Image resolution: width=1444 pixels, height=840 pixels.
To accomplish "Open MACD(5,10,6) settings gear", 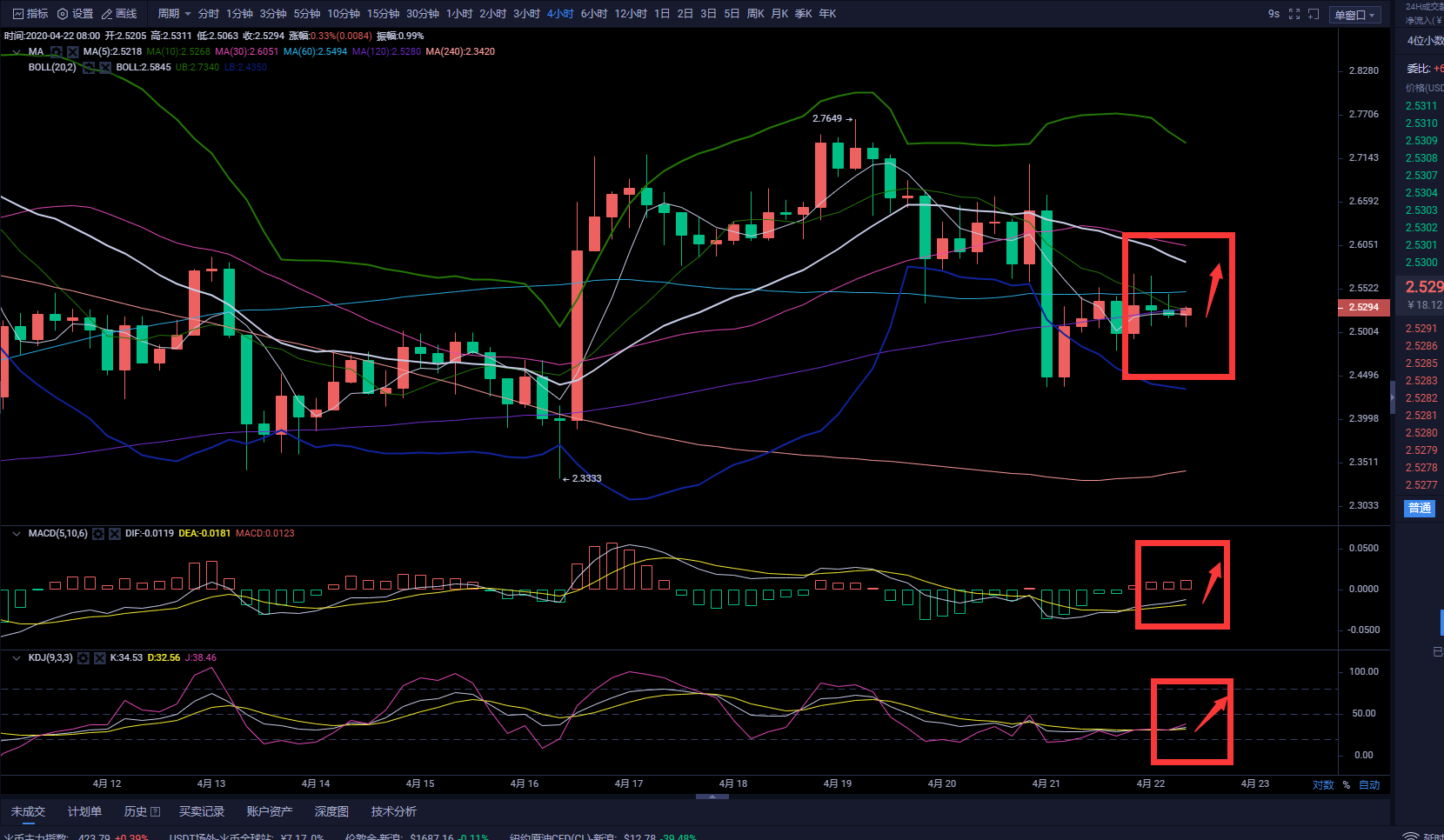I will click(x=98, y=534).
